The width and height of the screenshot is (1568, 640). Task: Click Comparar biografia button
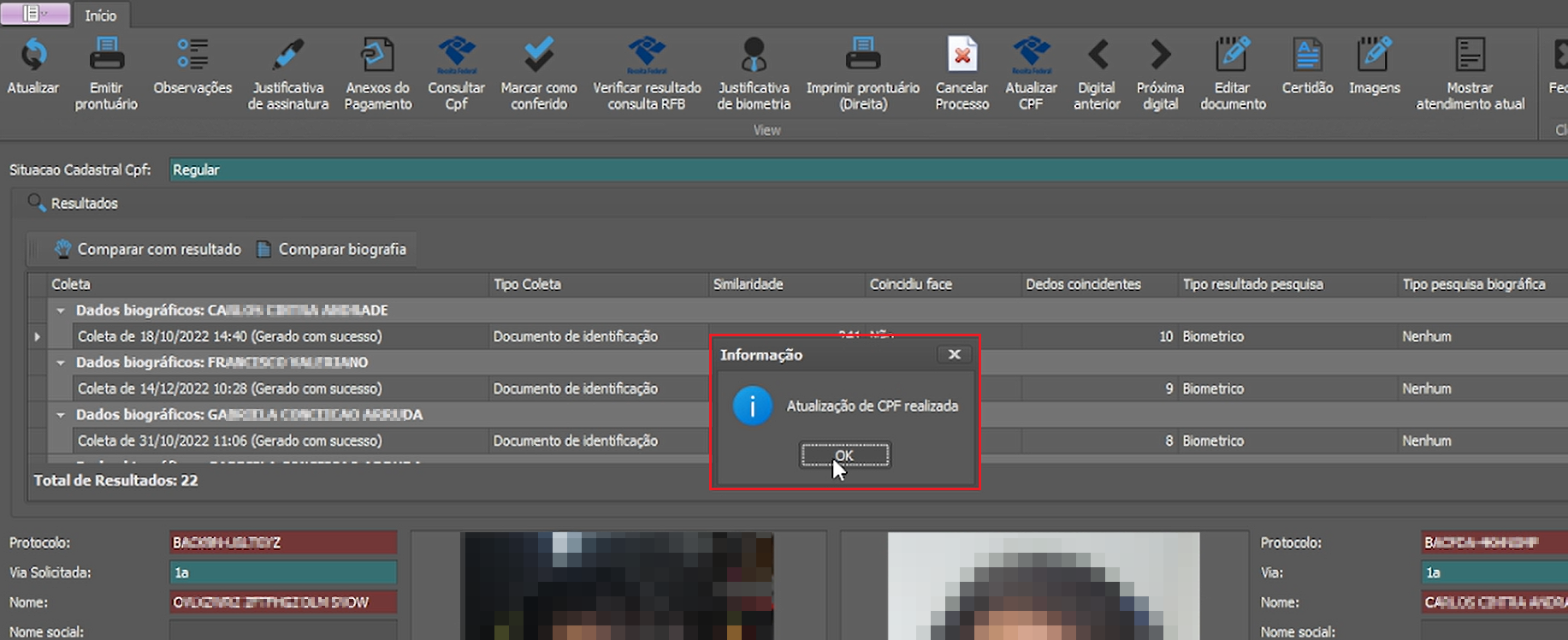tap(332, 249)
